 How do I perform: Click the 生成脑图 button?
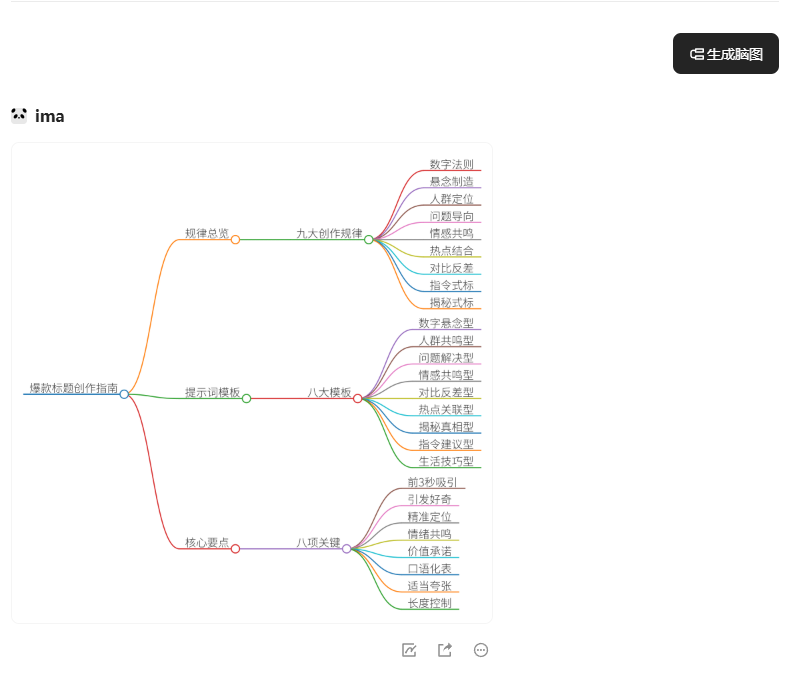726,54
